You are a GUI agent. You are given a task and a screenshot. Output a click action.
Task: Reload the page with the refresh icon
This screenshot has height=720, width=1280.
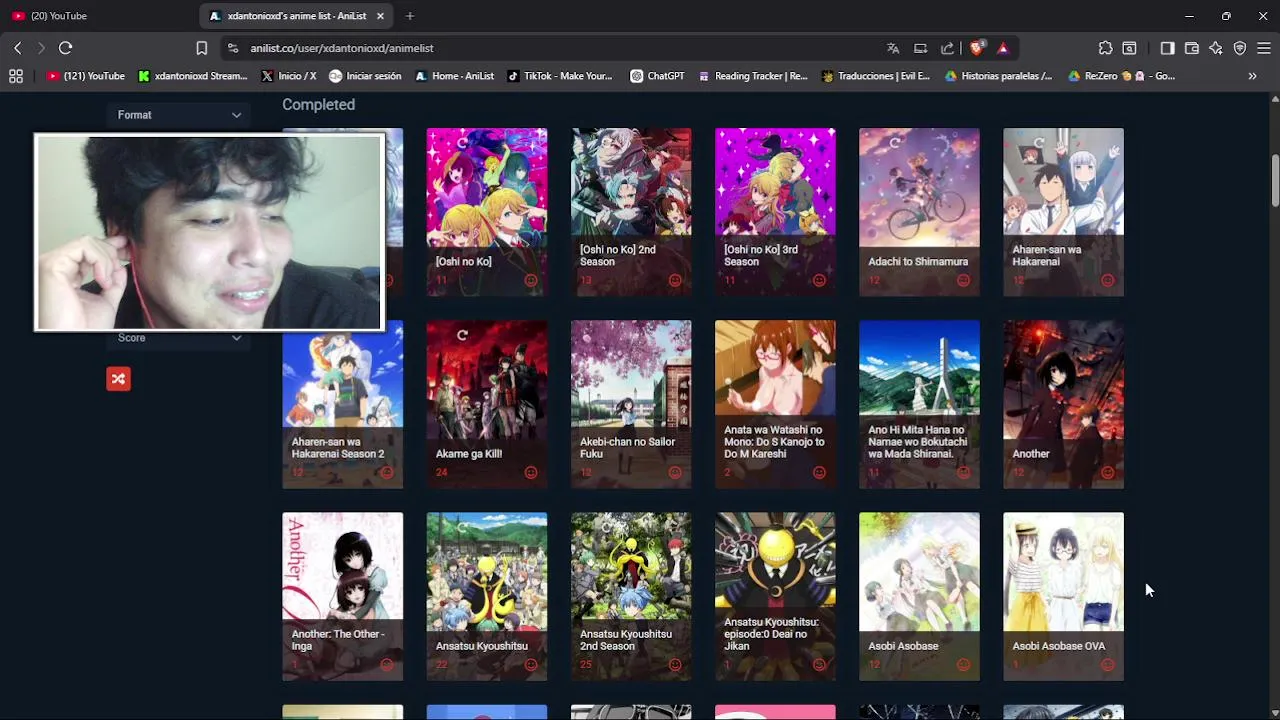coord(66,48)
